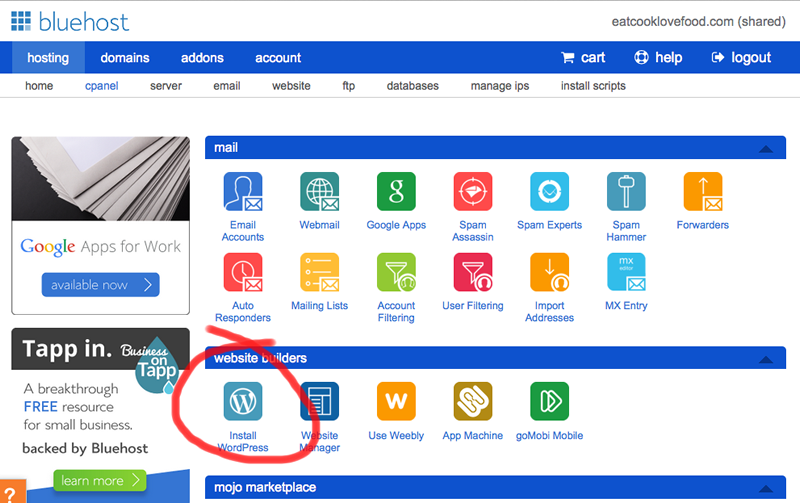Image resolution: width=800 pixels, height=503 pixels.
Task: Select the hosting tab
Action: 48,58
